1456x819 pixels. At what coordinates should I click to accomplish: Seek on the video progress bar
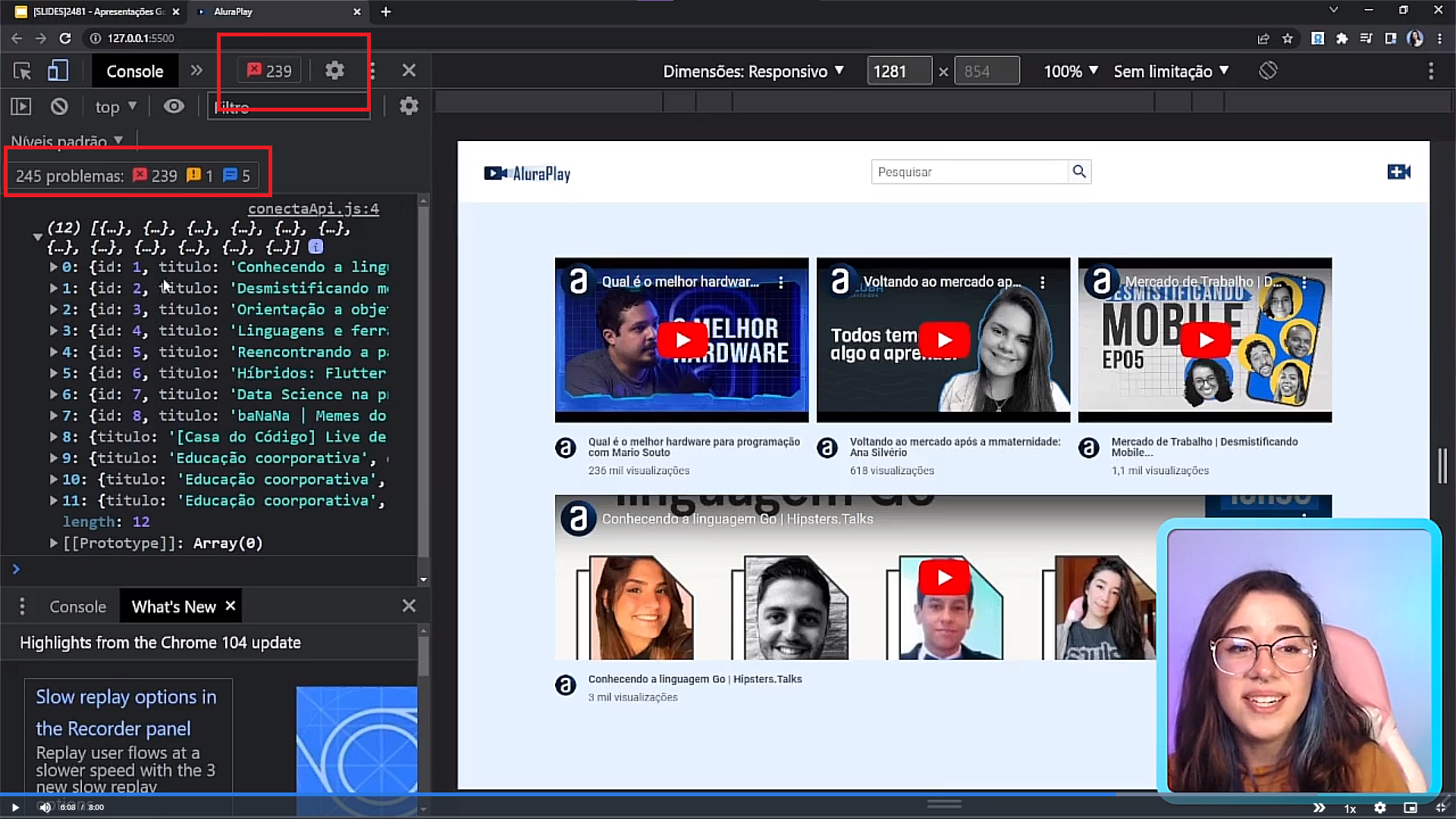click(x=728, y=795)
